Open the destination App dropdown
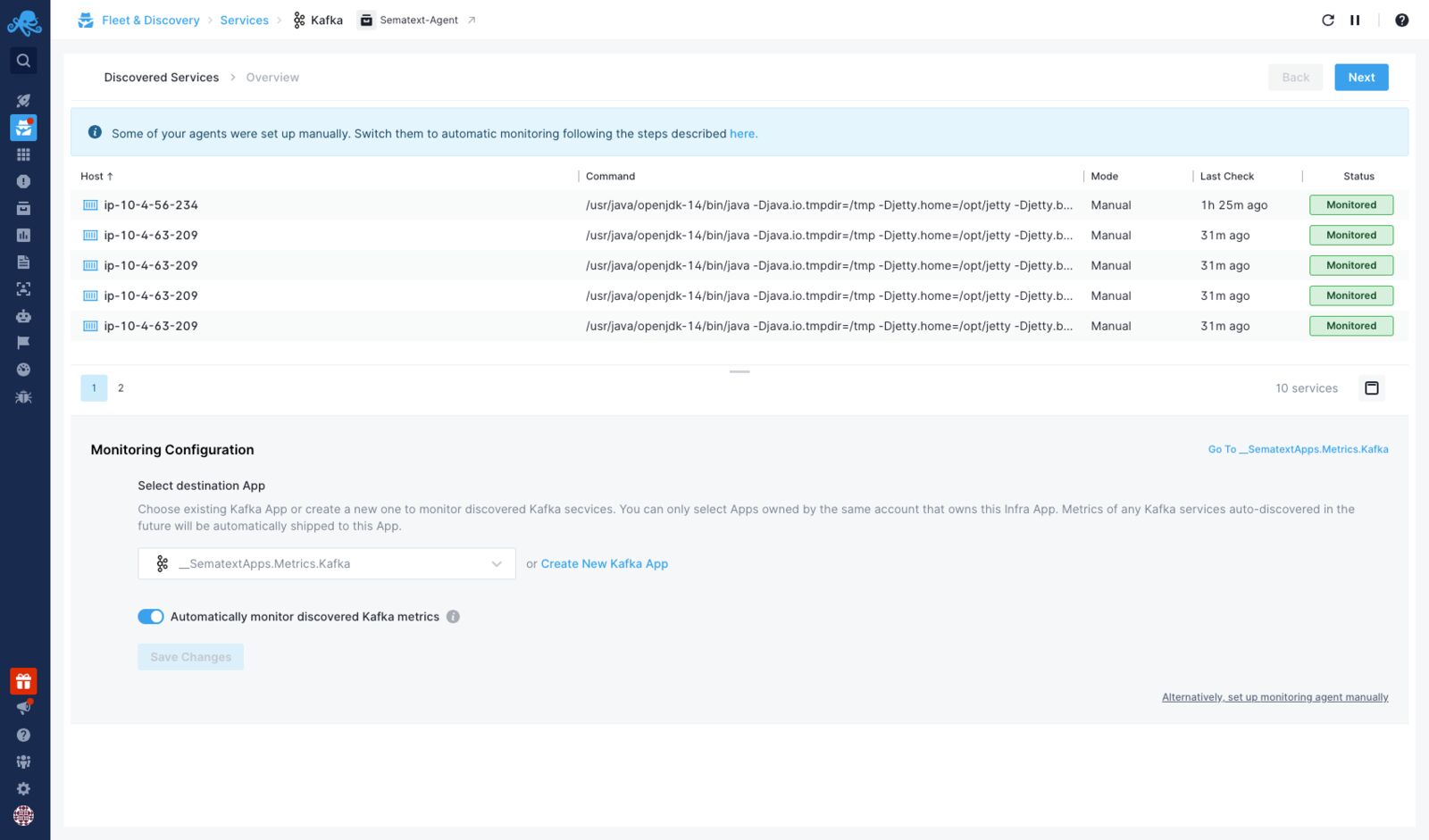Viewport: 1429px width, 840px height. 327,563
